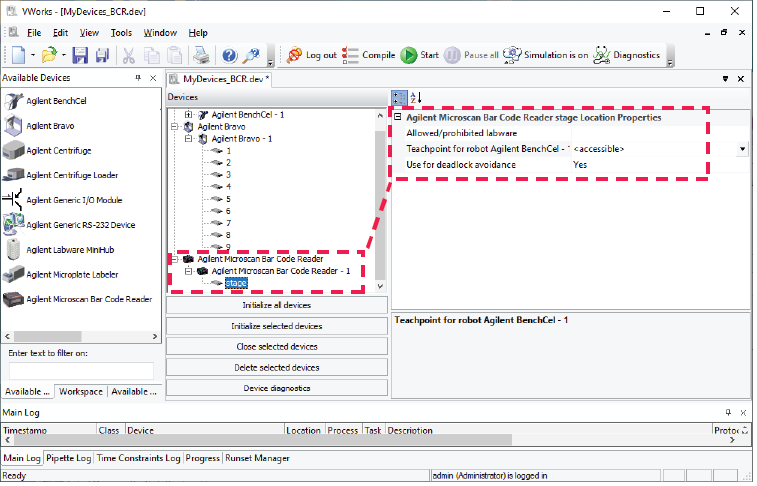Open the Window menu

point(160,33)
